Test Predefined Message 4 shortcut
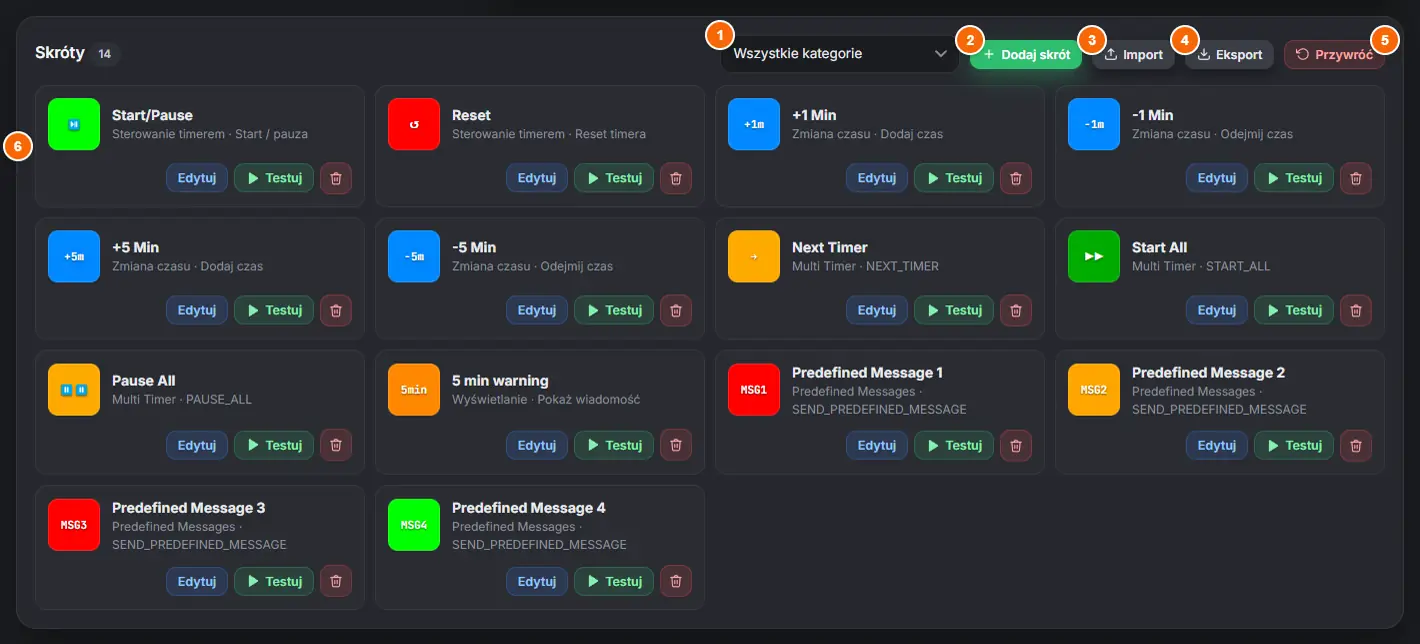The height and width of the screenshot is (644, 1420). pyautogui.click(x=614, y=581)
